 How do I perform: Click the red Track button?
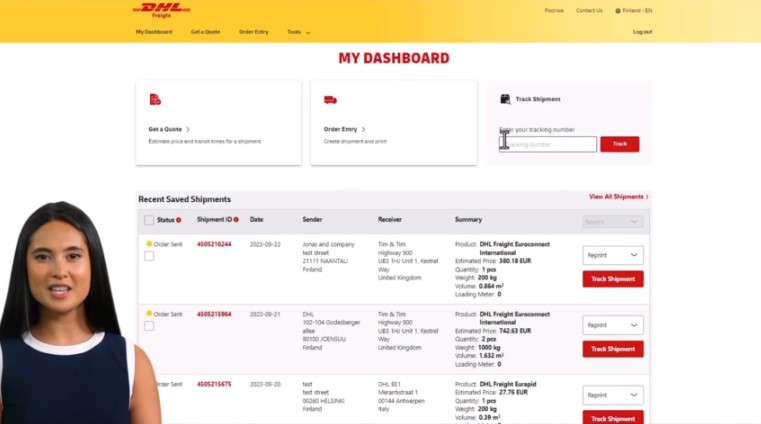620,144
